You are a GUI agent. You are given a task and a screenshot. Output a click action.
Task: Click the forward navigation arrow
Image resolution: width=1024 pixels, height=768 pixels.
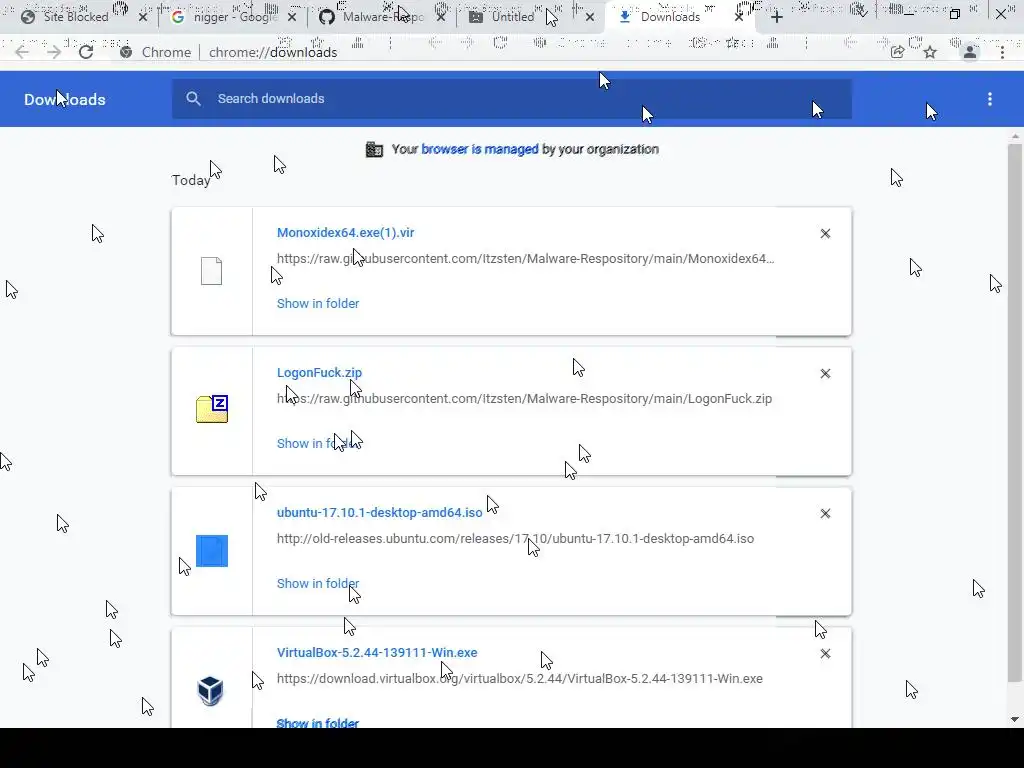point(54,52)
